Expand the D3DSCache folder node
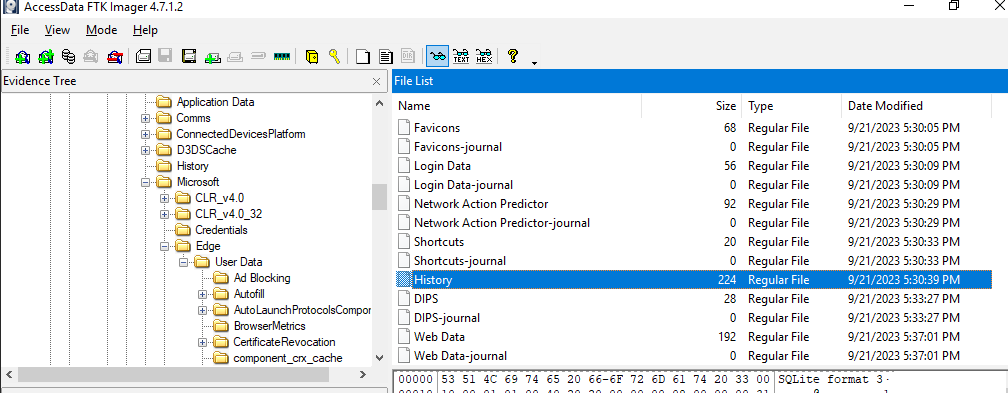This screenshot has width=1008, height=393. (x=146, y=151)
